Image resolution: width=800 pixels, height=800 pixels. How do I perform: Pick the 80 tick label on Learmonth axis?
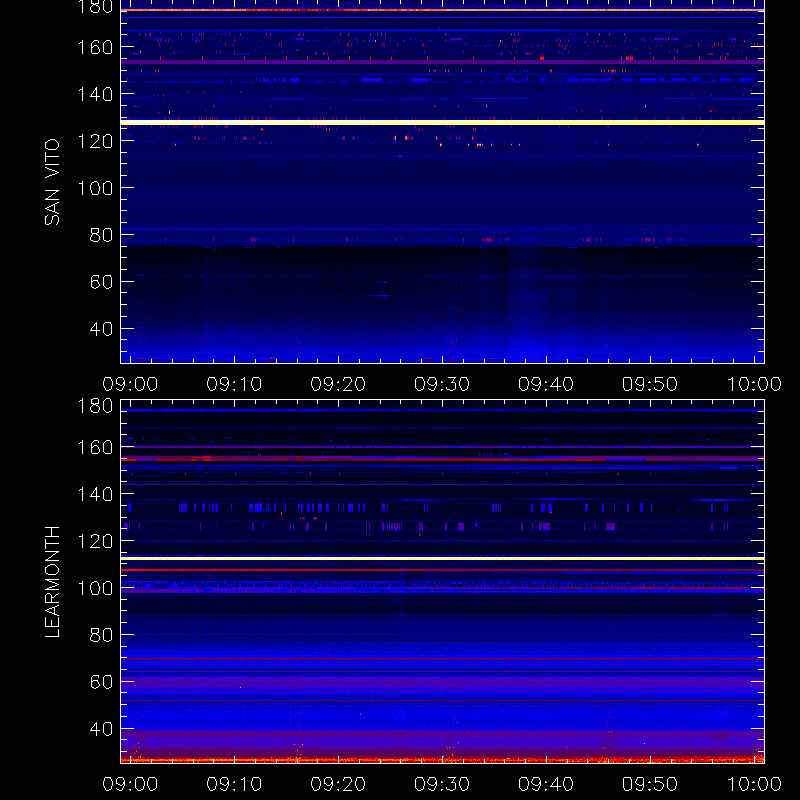pyautogui.click(x=101, y=635)
